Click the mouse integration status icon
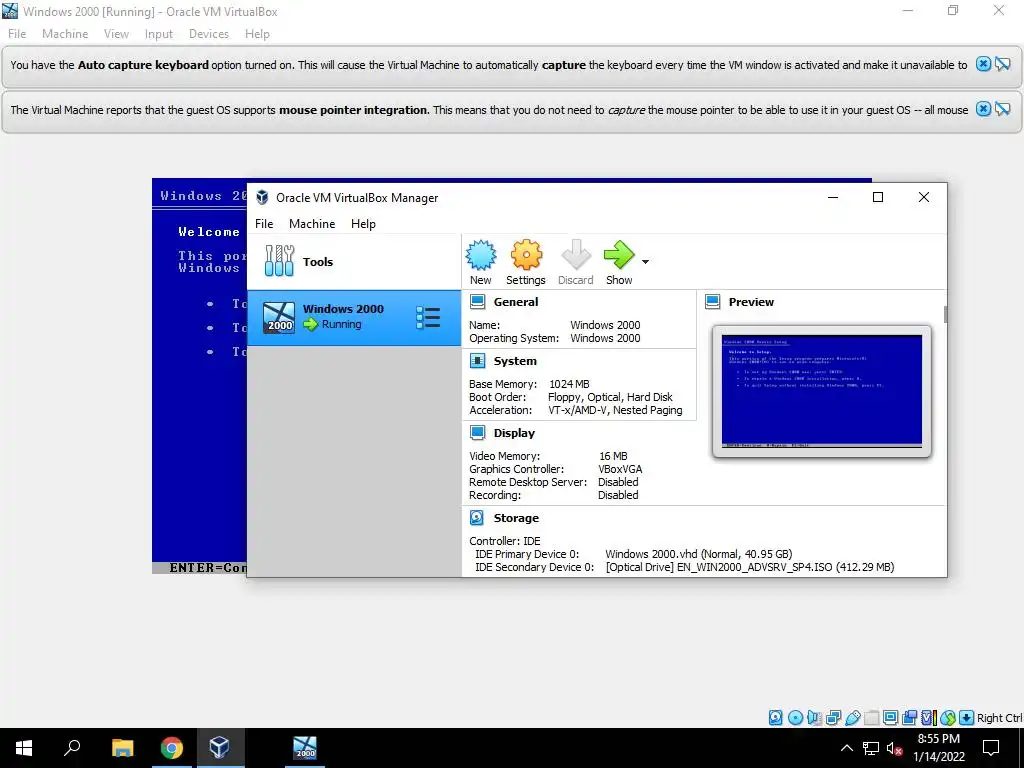1024x768 pixels. click(948, 718)
